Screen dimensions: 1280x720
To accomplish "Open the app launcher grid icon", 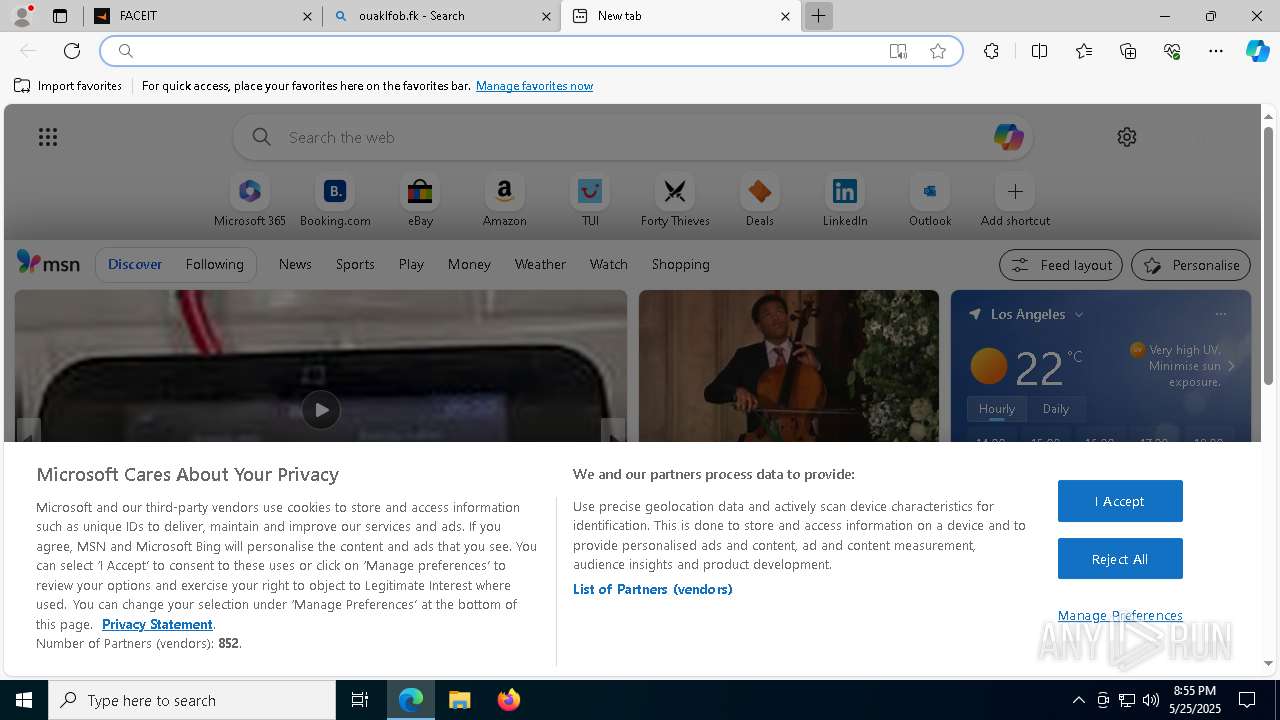I will 48,137.
